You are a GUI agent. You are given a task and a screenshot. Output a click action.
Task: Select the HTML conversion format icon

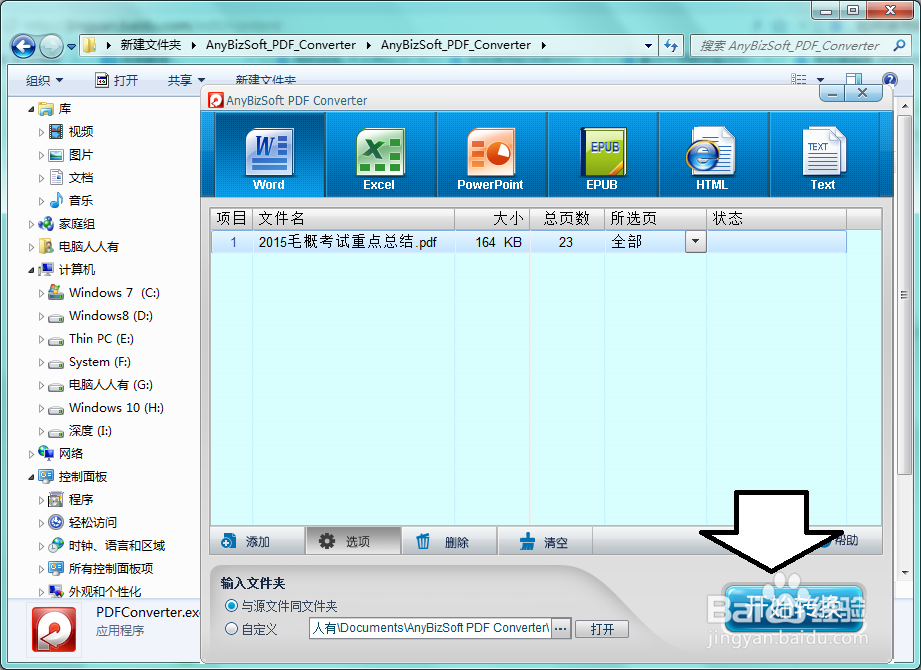[x=713, y=154]
